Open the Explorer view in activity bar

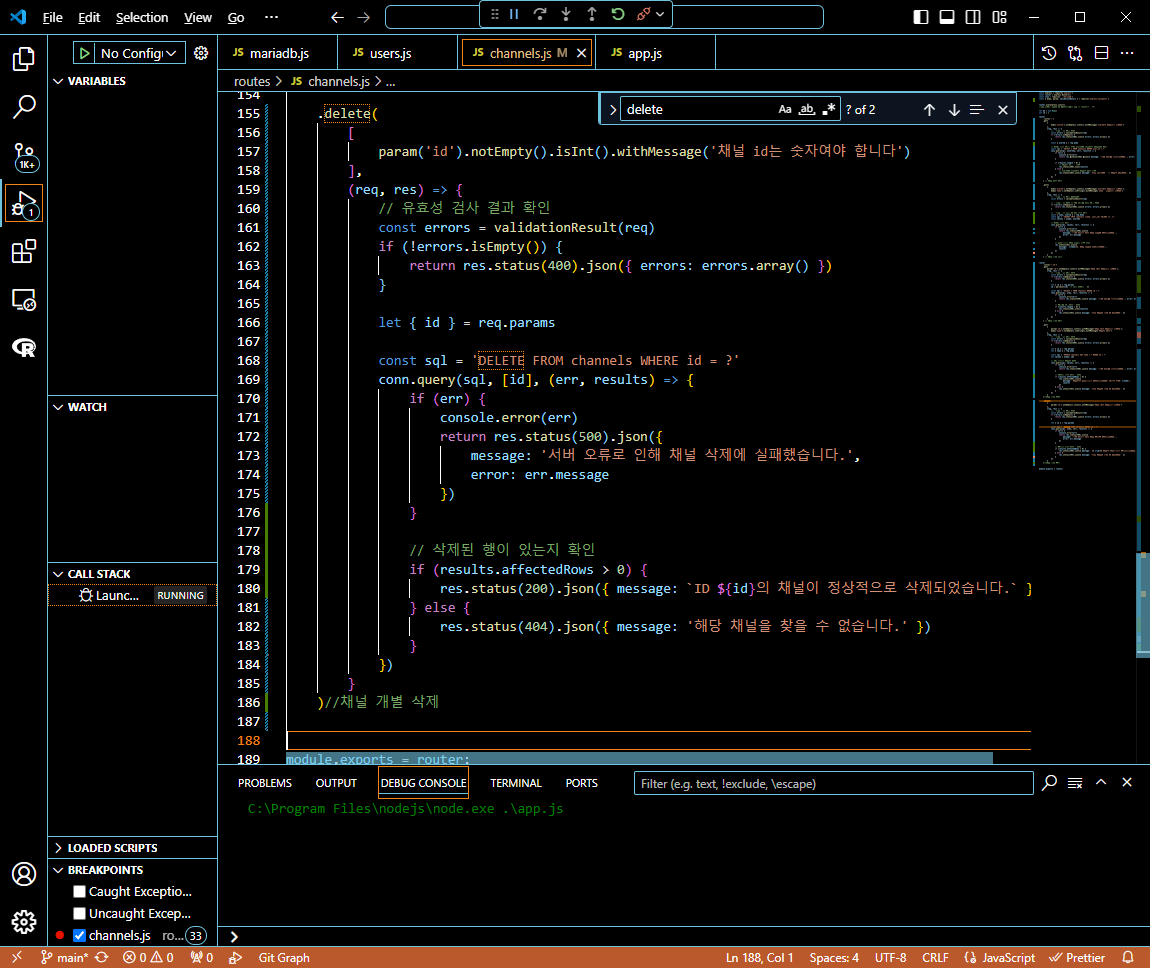click(x=23, y=59)
